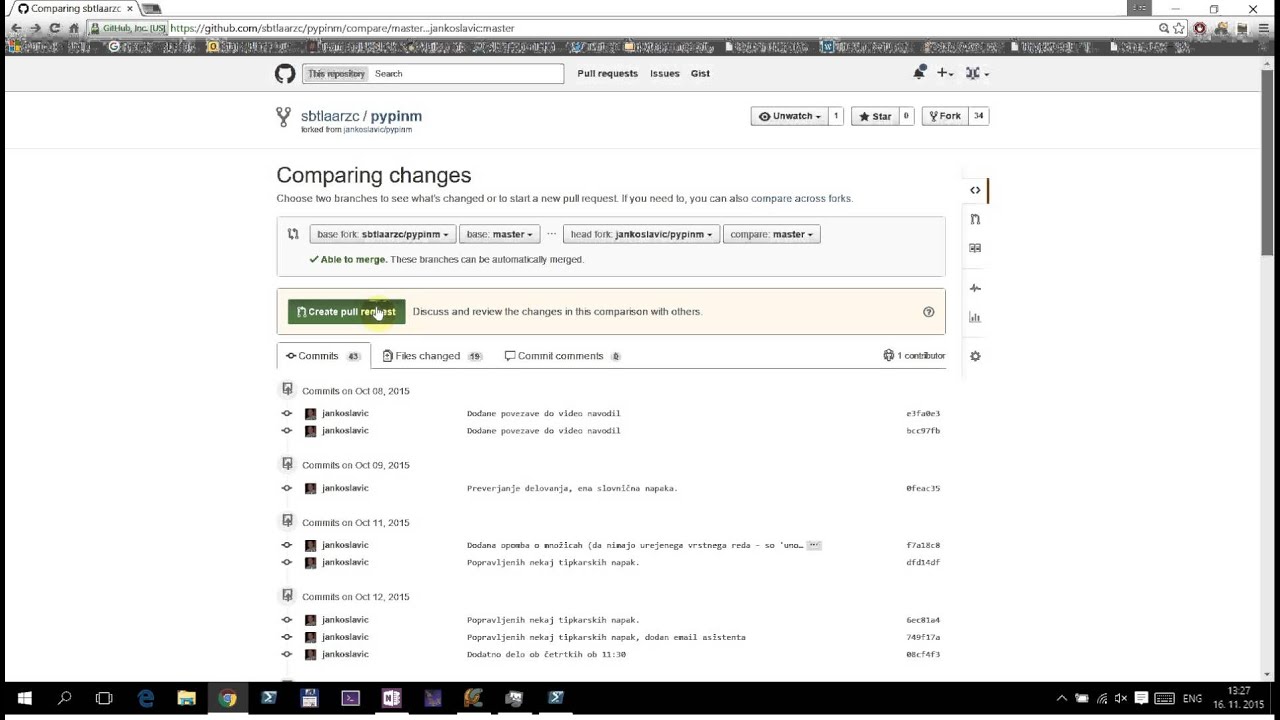Open Gist in the top navigation

pos(700,73)
